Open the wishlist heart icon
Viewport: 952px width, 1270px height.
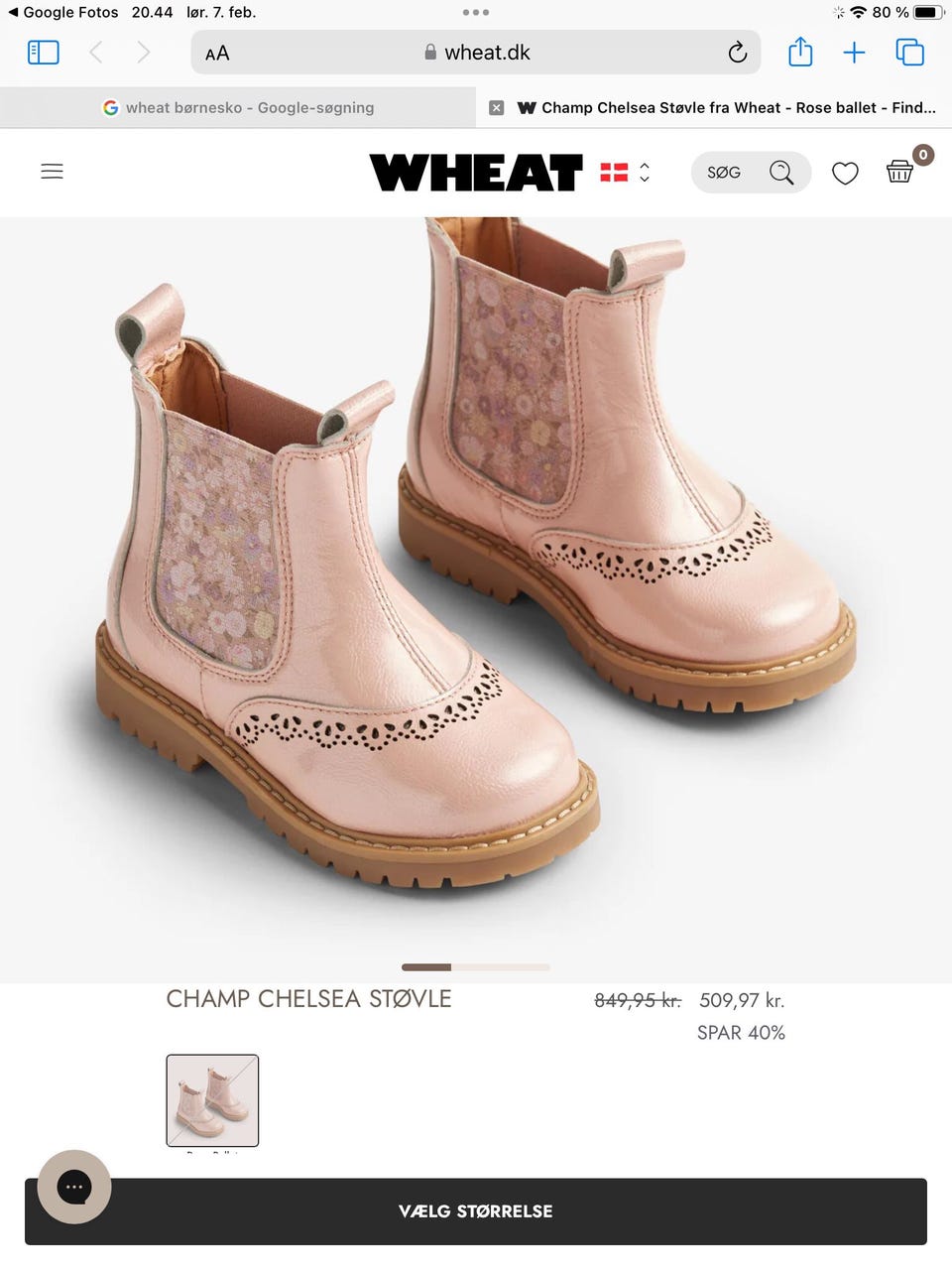coord(845,174)
